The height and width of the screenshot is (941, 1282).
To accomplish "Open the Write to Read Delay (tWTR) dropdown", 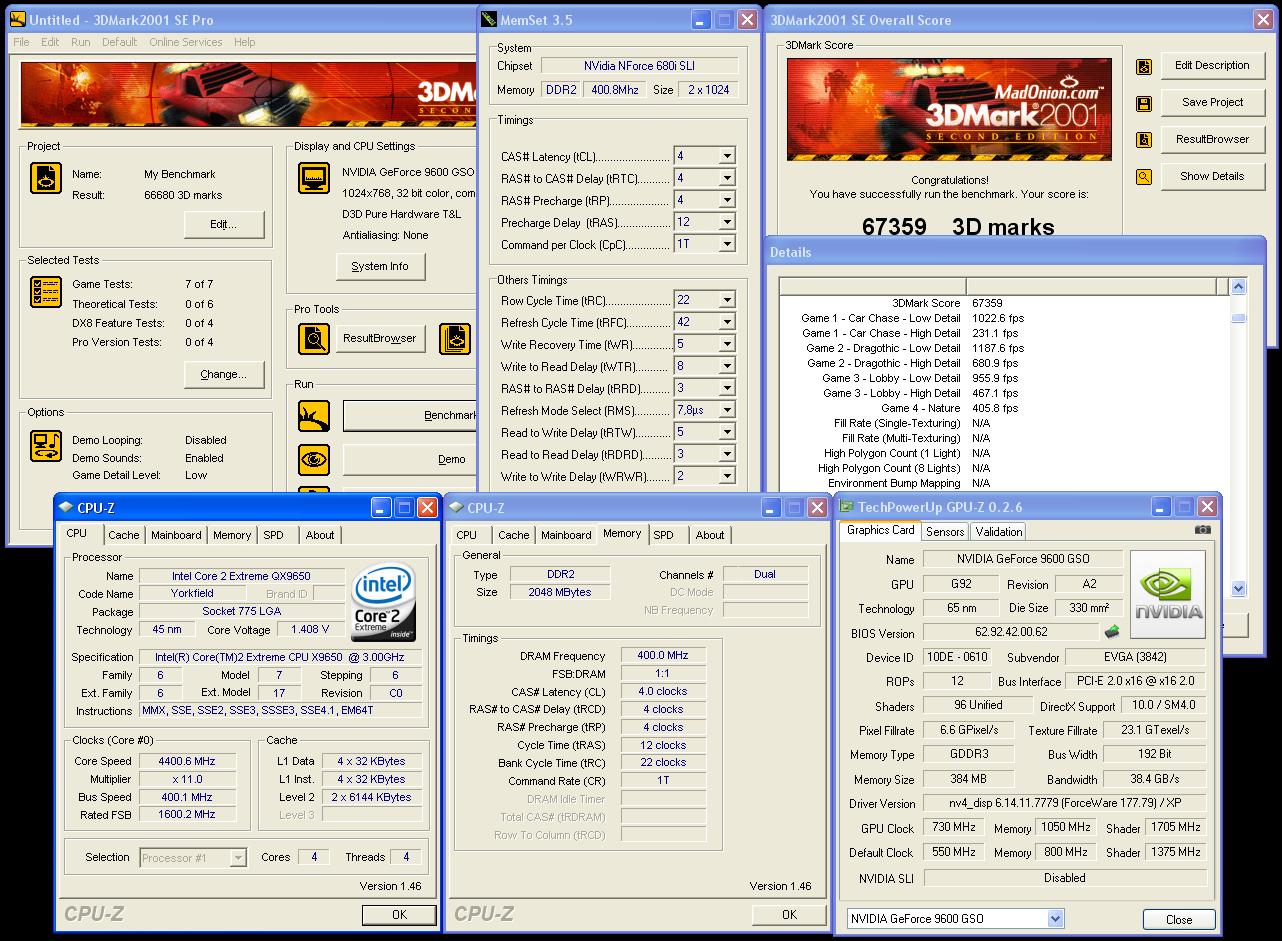I will (727, 366).
